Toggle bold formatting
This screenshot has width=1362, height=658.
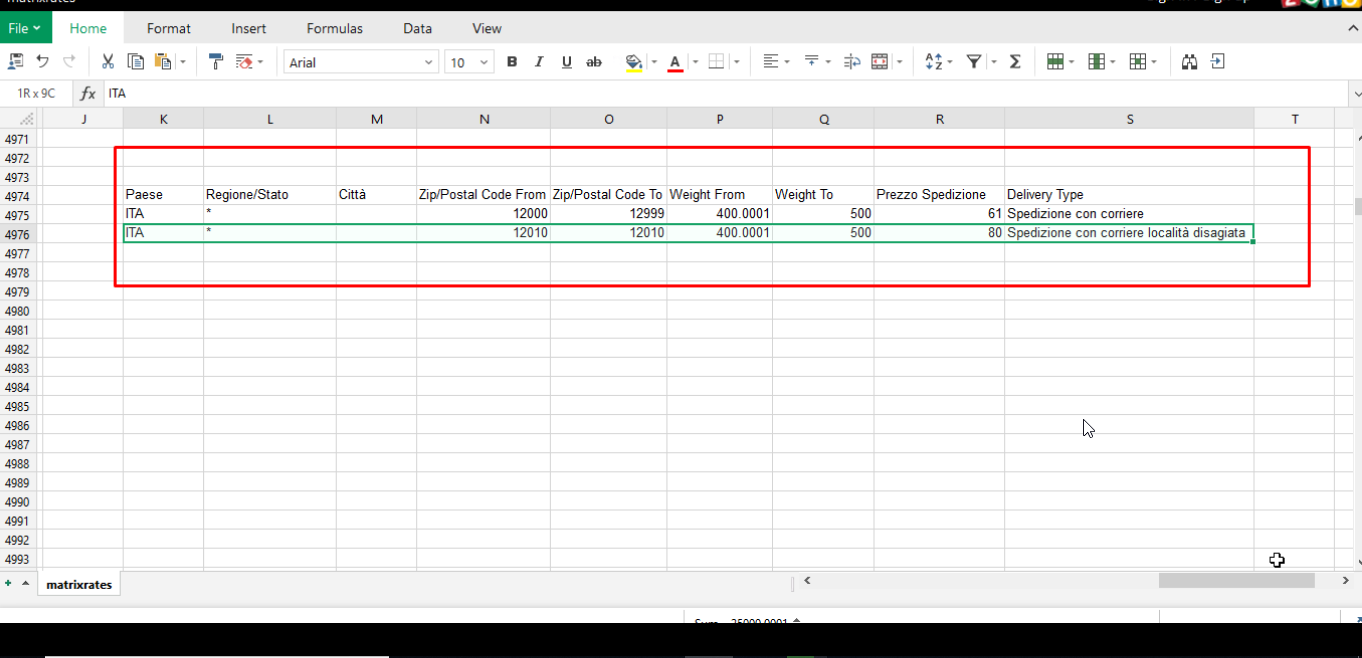click(511, 62)
